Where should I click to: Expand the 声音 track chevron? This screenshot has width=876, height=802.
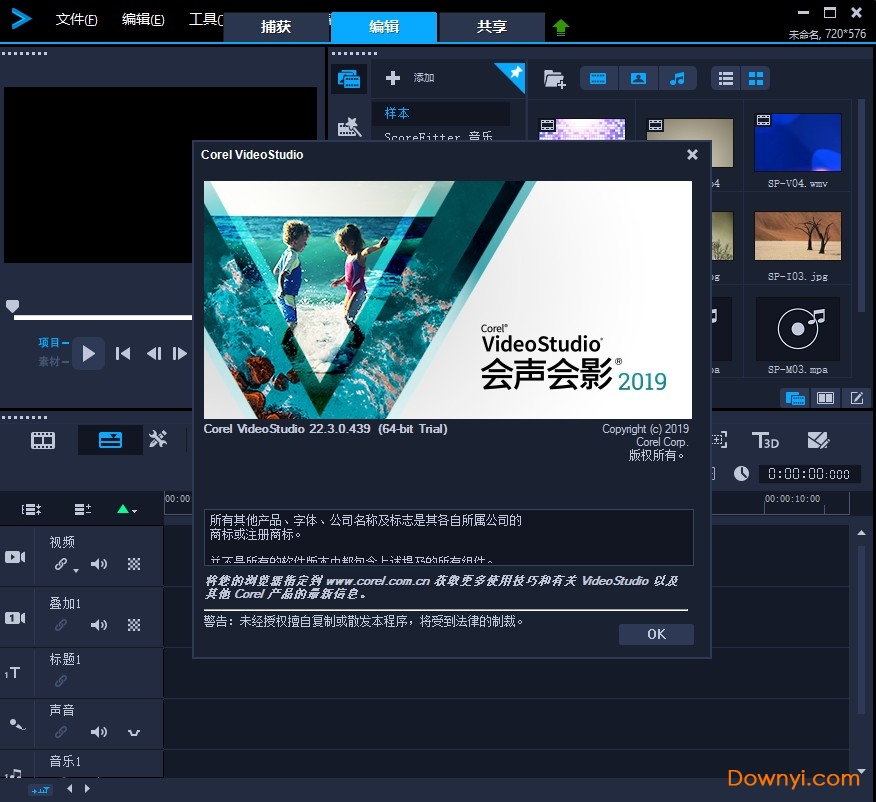pyautogui.click(x=134, y=733)
